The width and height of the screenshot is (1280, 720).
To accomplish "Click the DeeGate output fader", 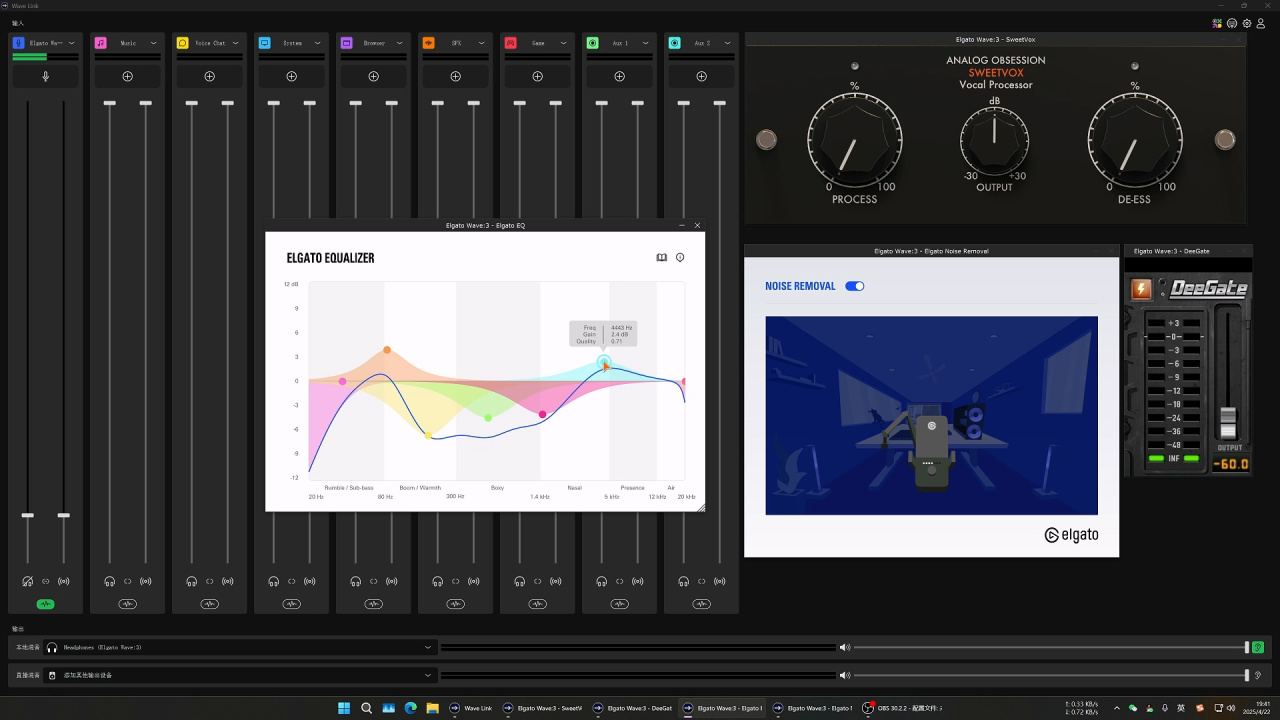I will pyautogui.click(x=1228, y=421).
